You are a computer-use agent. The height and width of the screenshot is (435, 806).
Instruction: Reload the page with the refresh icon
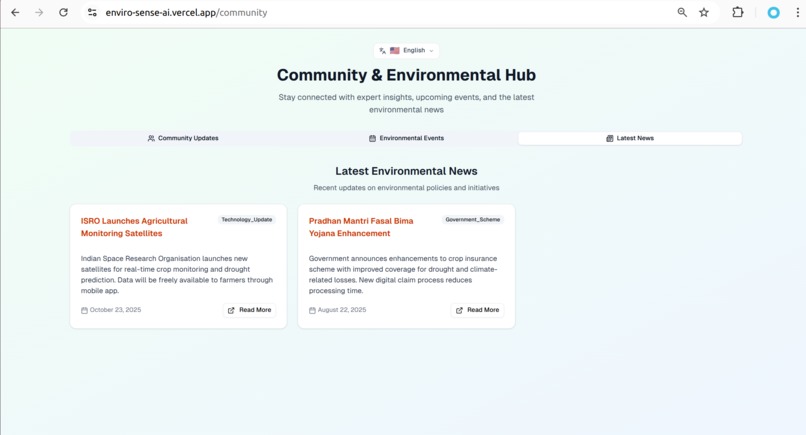coord(63,12)
